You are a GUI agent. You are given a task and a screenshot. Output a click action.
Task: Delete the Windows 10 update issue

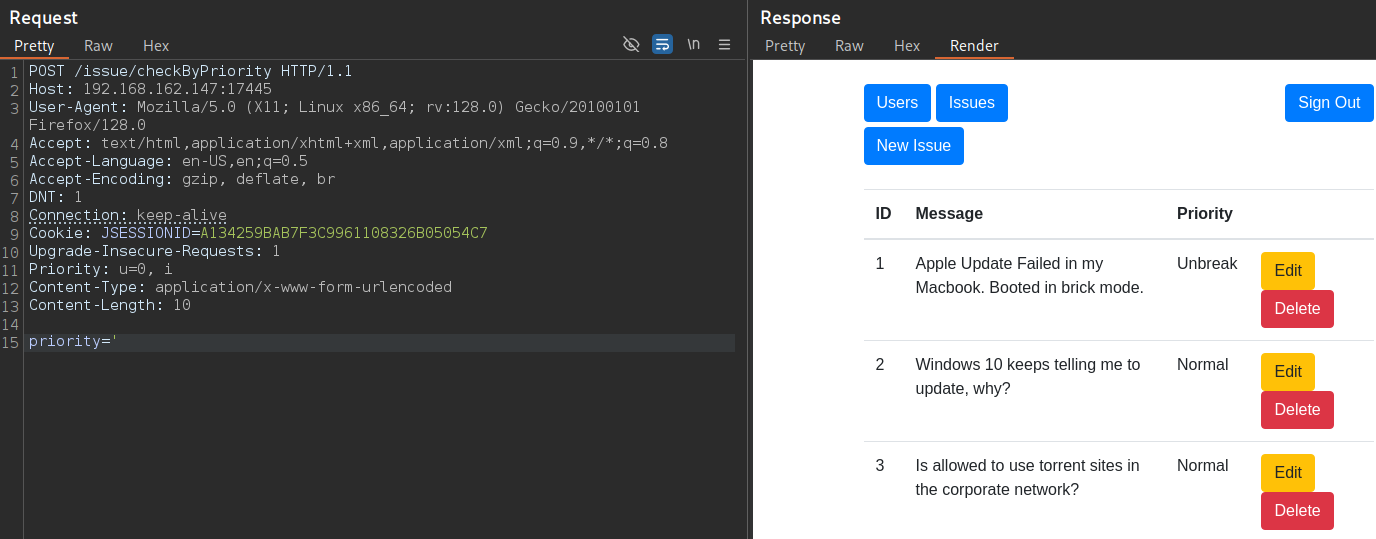pos(1297,410)
